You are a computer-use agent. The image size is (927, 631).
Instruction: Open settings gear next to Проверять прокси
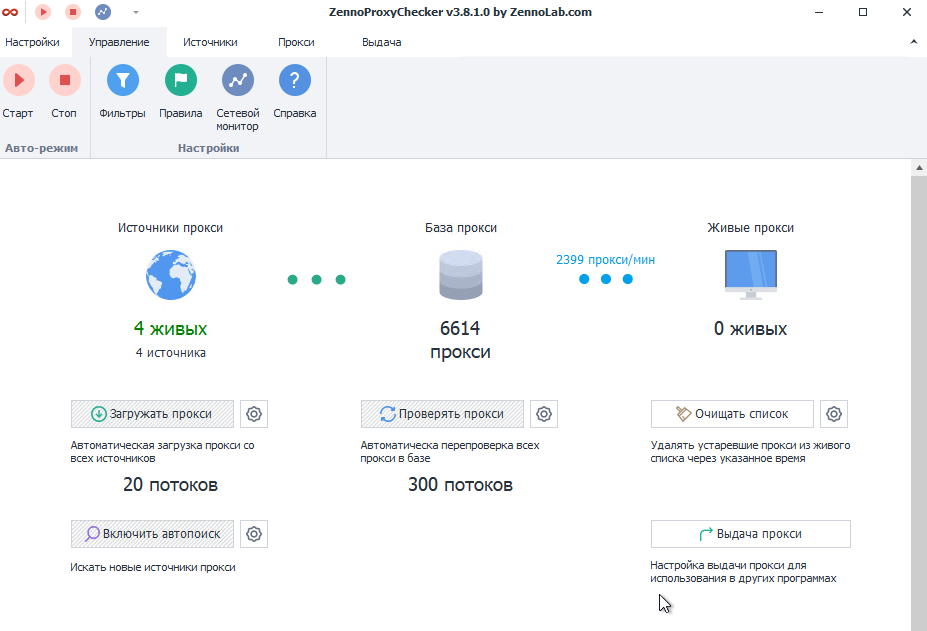(544, 414)
